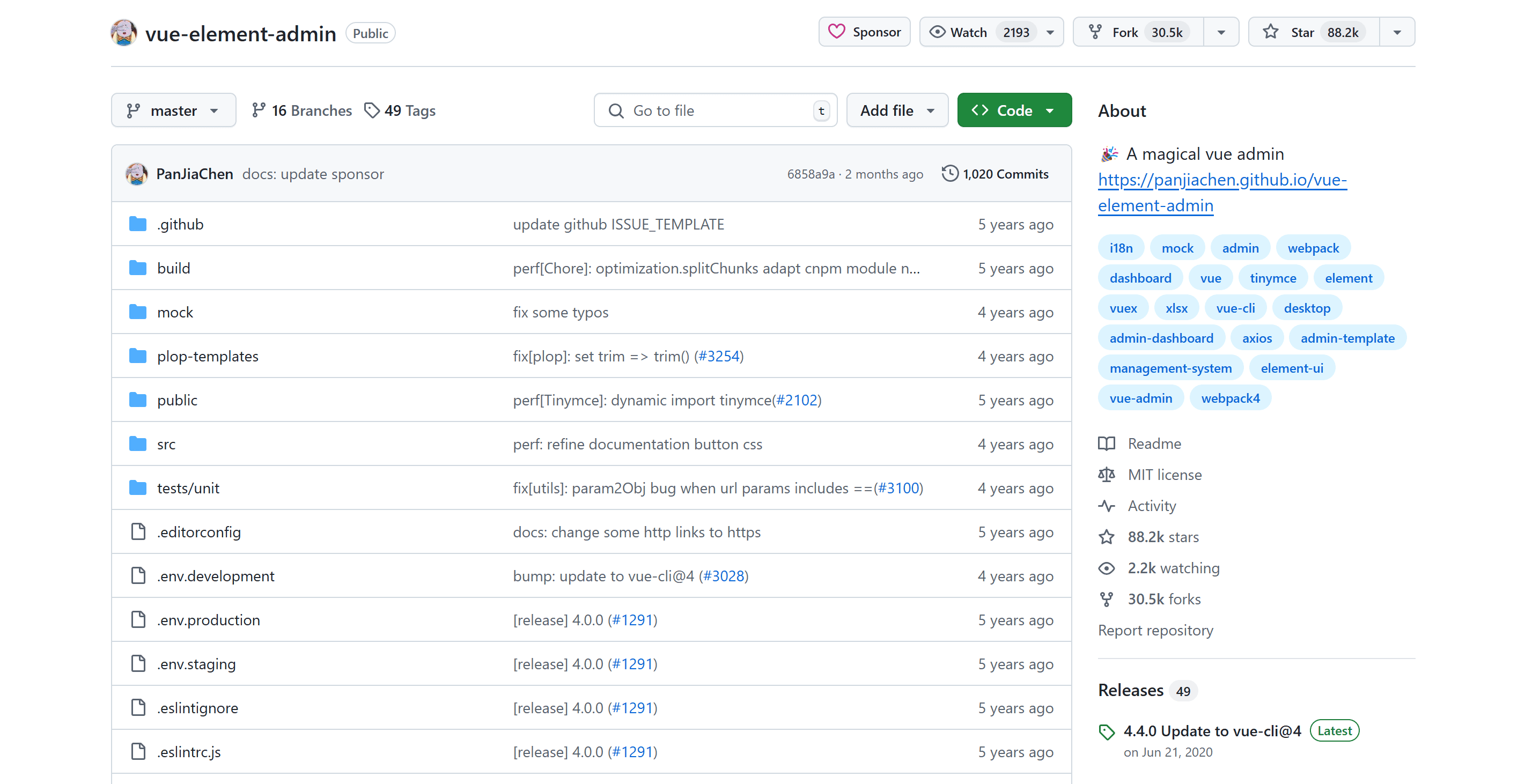Select the admin-dashboard topic tag
Screen dimensions: 1525x784
click(1160, 338)
